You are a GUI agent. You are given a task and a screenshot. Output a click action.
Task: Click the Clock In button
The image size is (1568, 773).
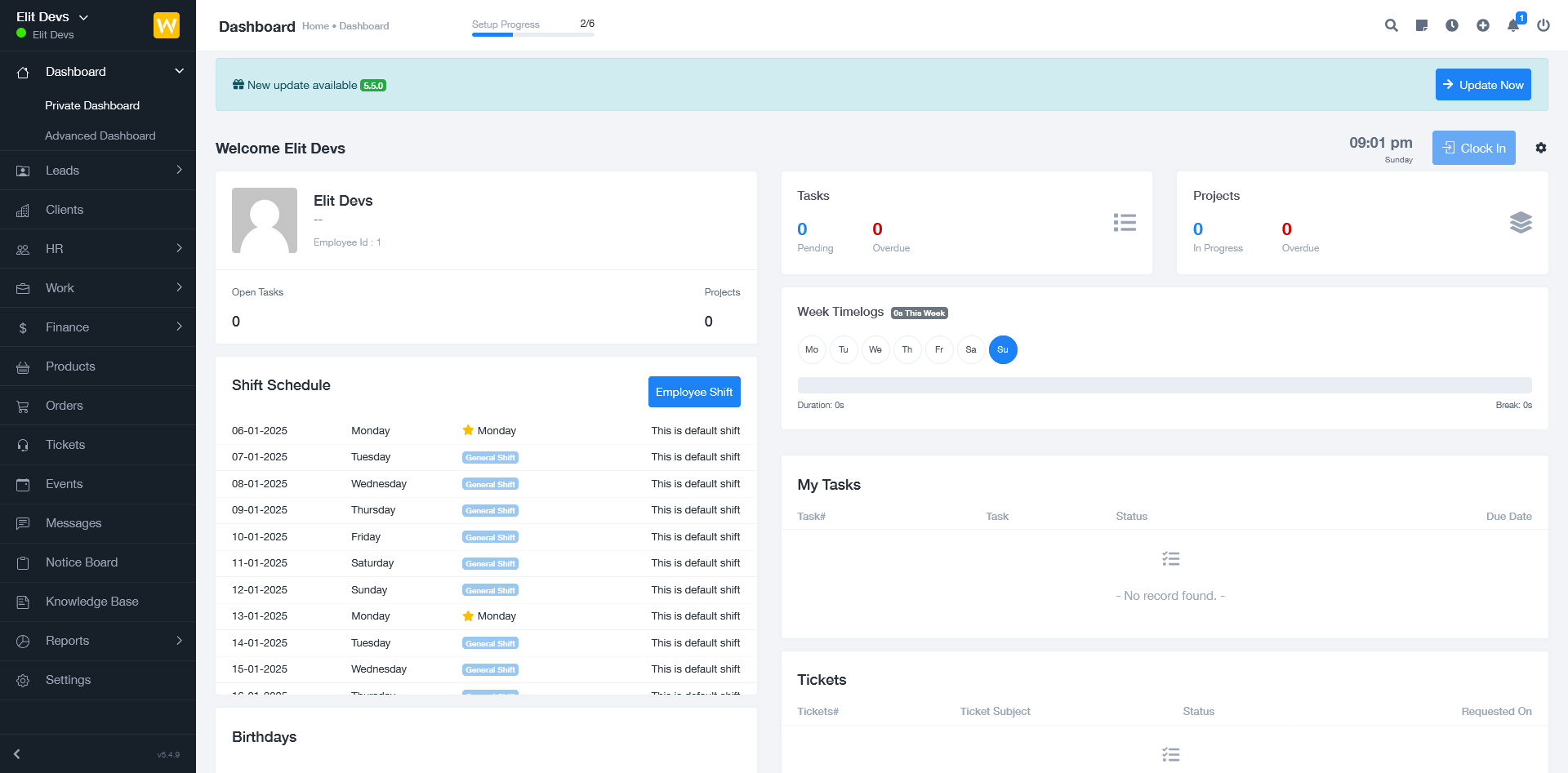tap(1474, 148)
